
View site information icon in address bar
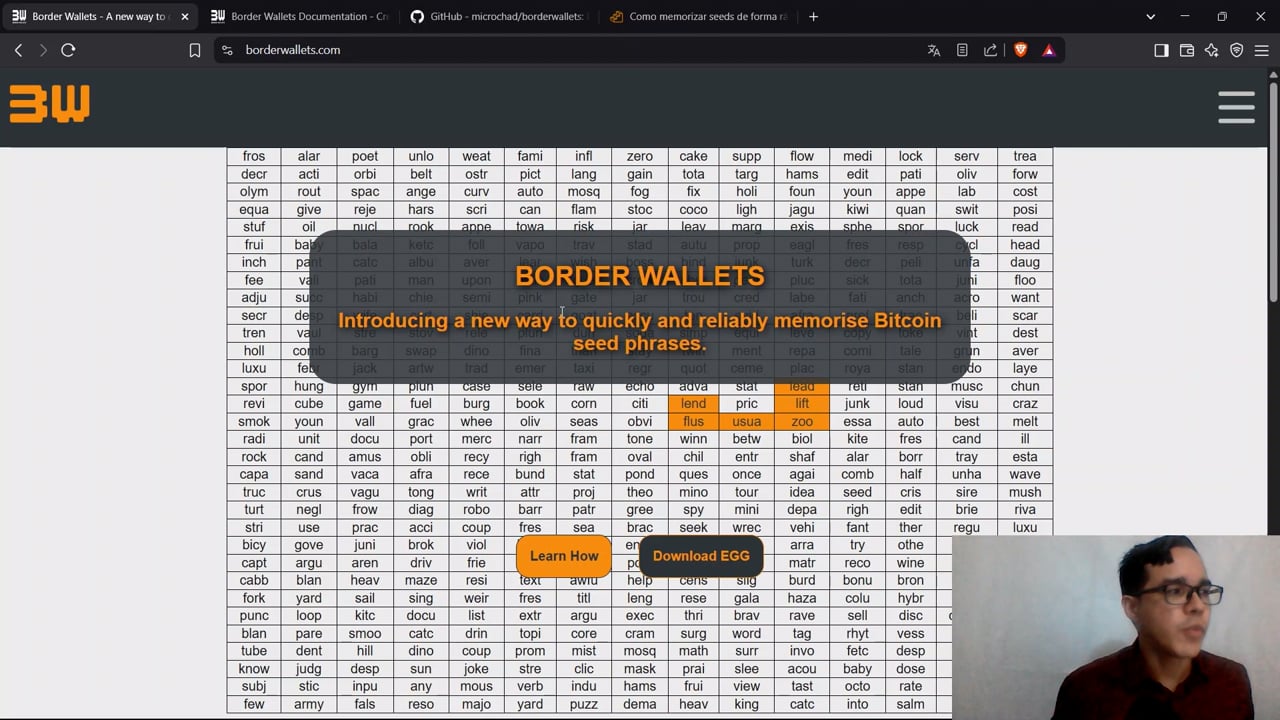point(227,50)
